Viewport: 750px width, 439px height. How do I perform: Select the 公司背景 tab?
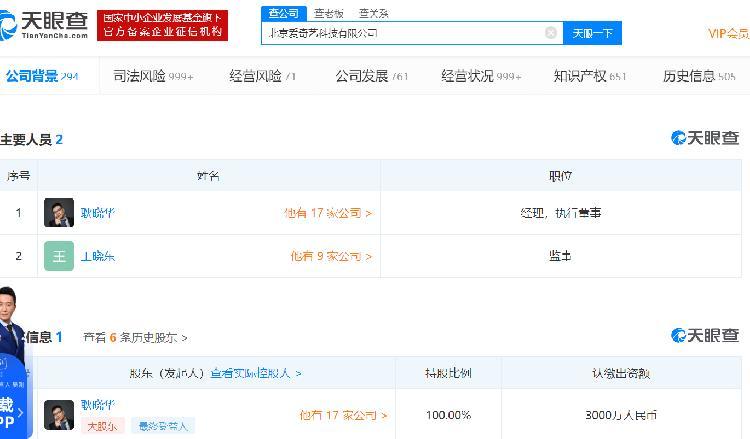(42, 76)
